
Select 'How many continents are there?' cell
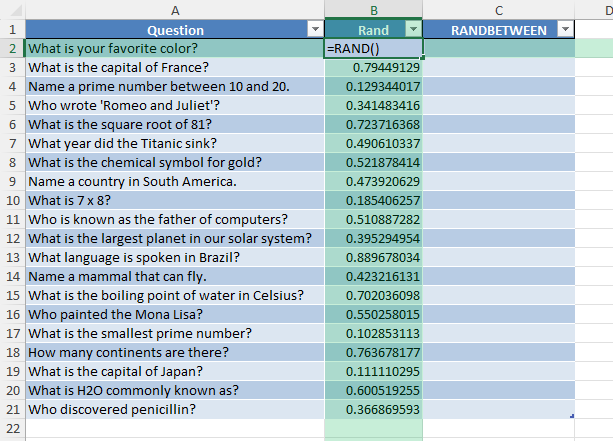(175, 353)
